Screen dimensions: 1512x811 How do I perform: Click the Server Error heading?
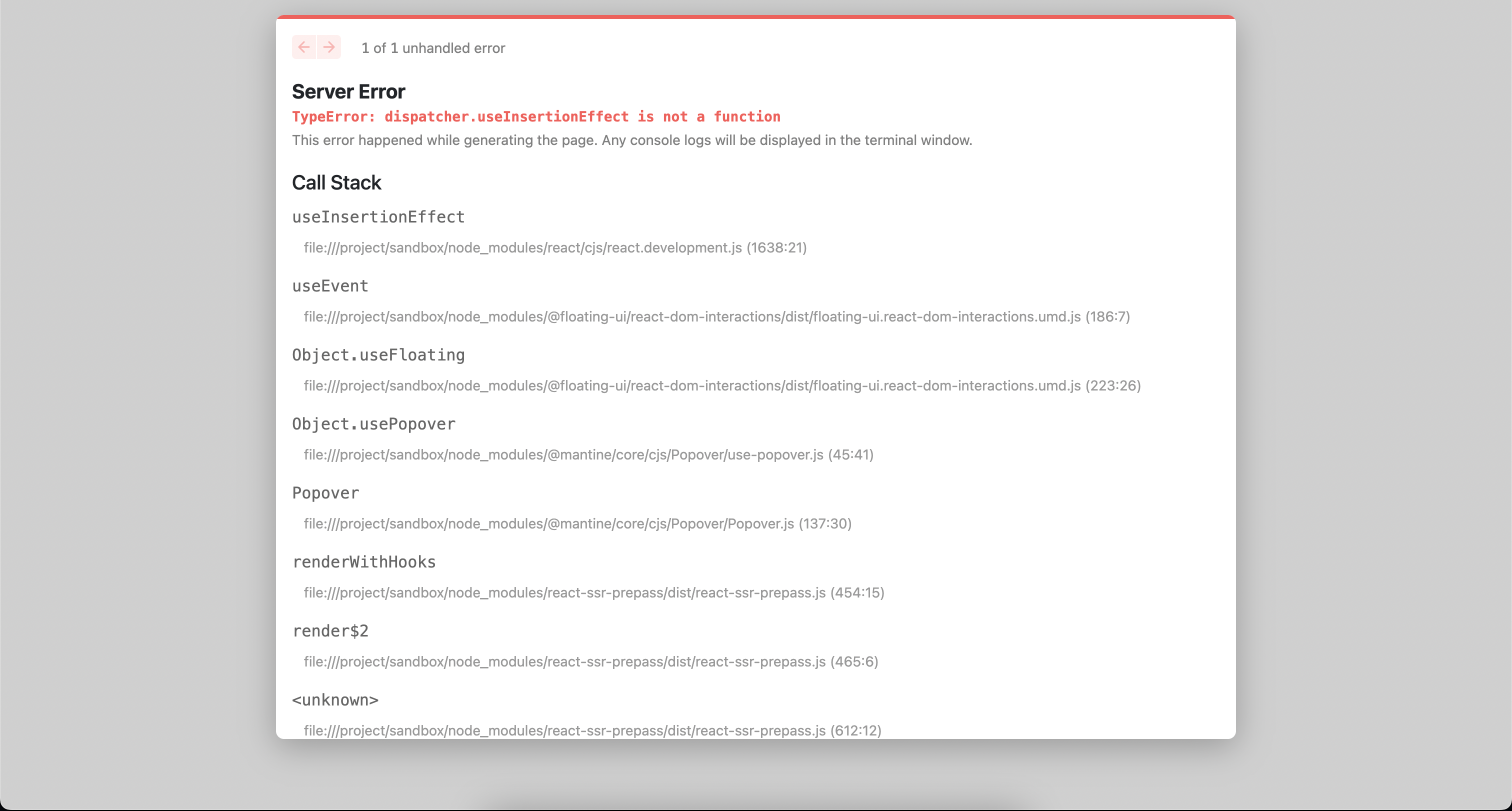[x=348, y=91]
